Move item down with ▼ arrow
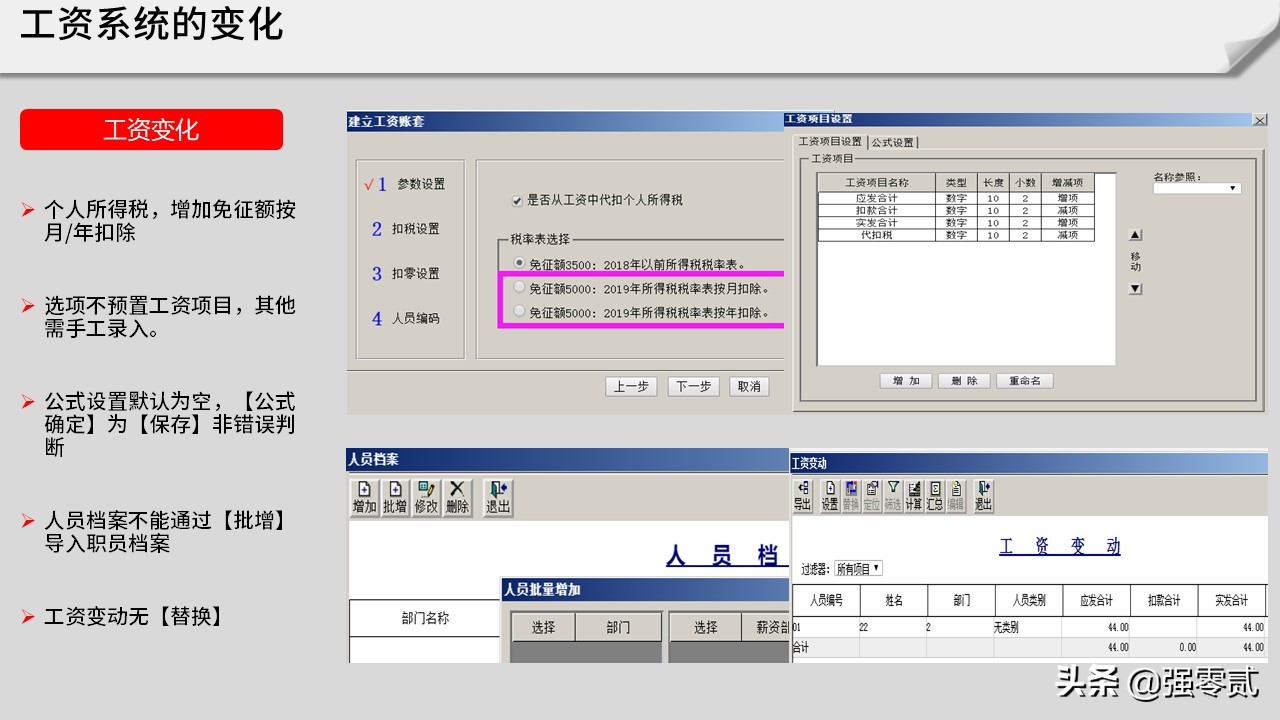Screen dimensions: 1280x720 pos(1135,289)
